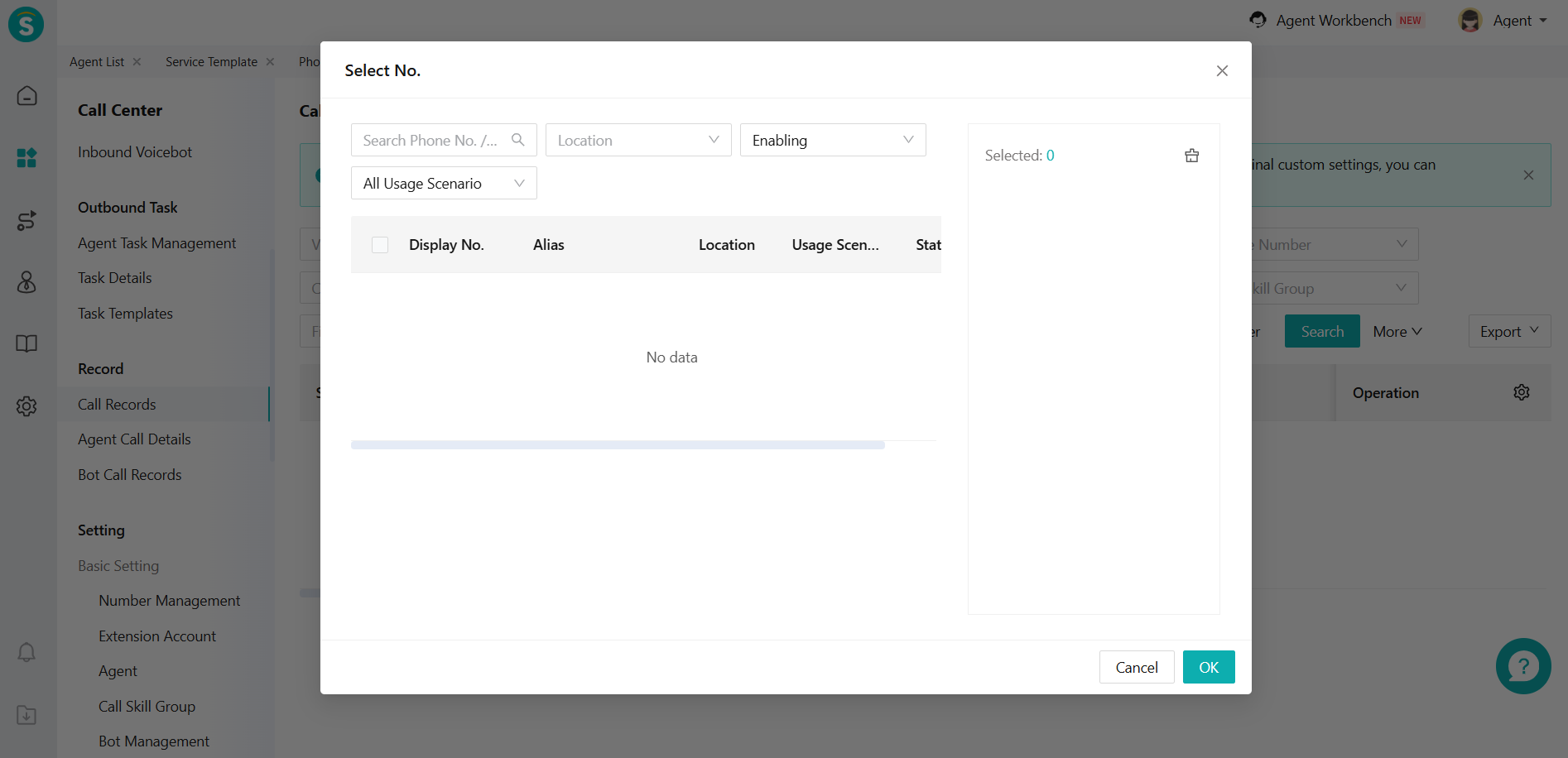This screenshot has width=1568, height=758.
Task: Open Task Details menu item
Action: click(115, 278)
